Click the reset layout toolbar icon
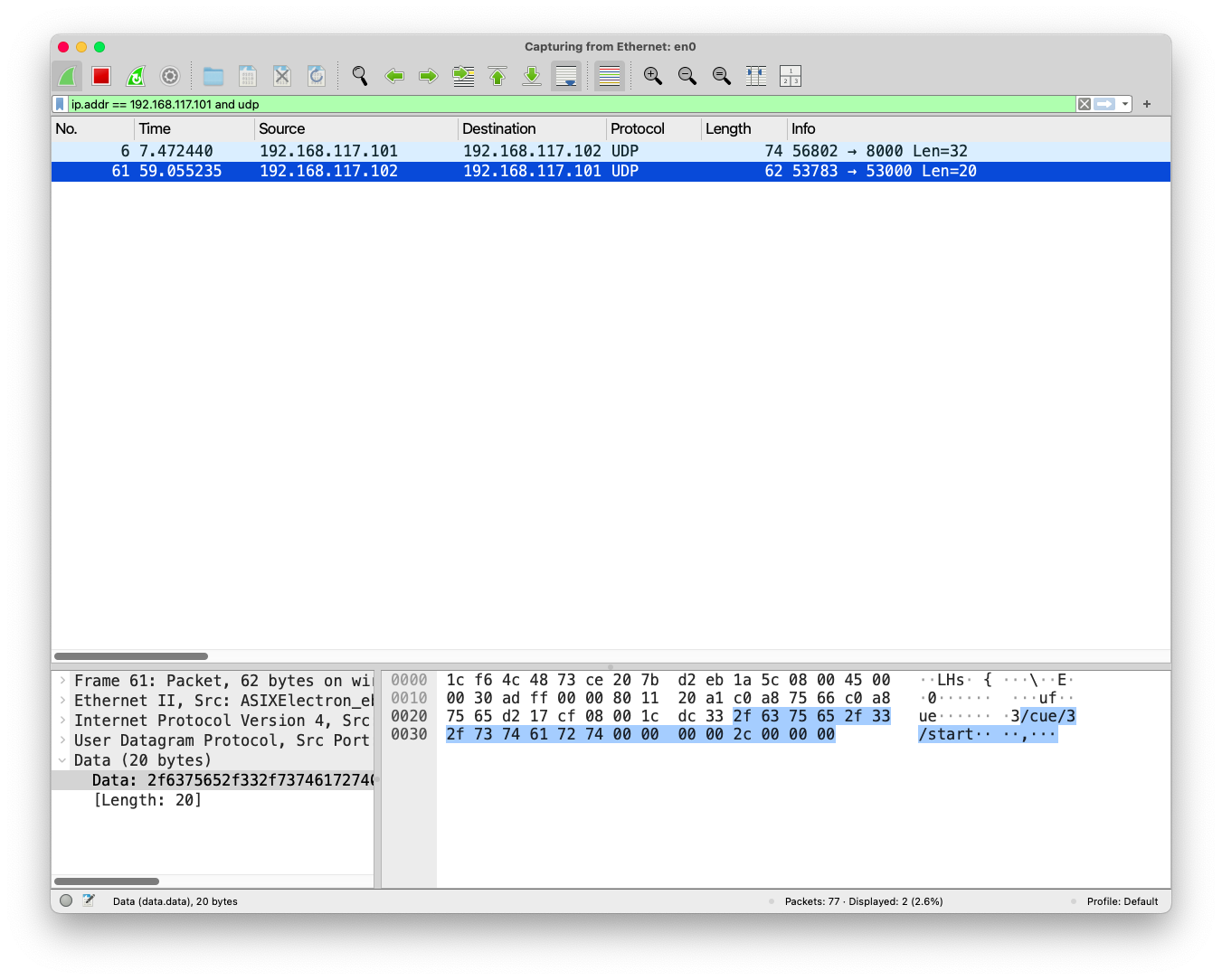The height and width of the screenshot is (980, 1222). [791, 76]
